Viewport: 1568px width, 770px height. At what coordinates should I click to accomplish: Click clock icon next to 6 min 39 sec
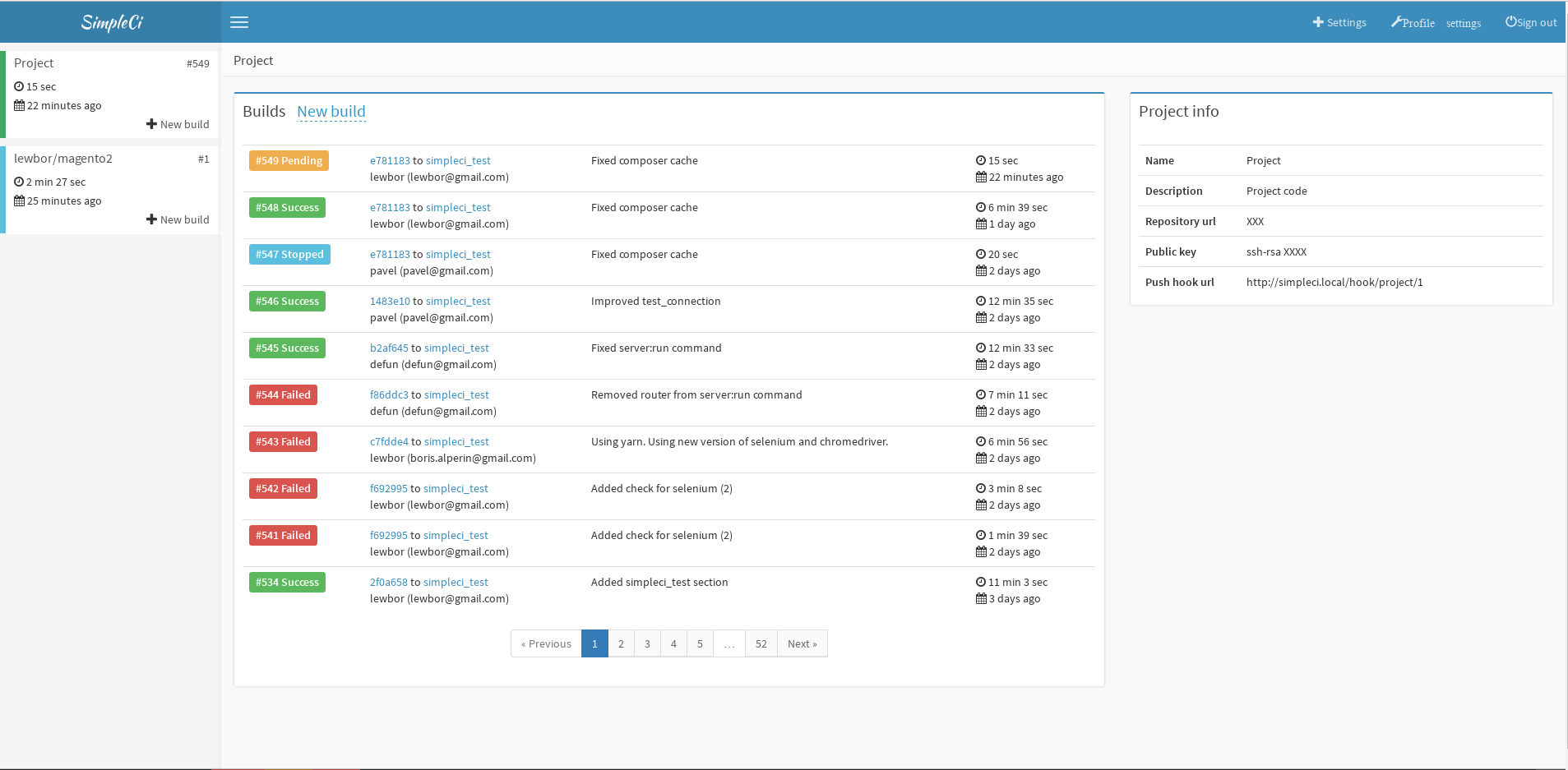point(981,207)
